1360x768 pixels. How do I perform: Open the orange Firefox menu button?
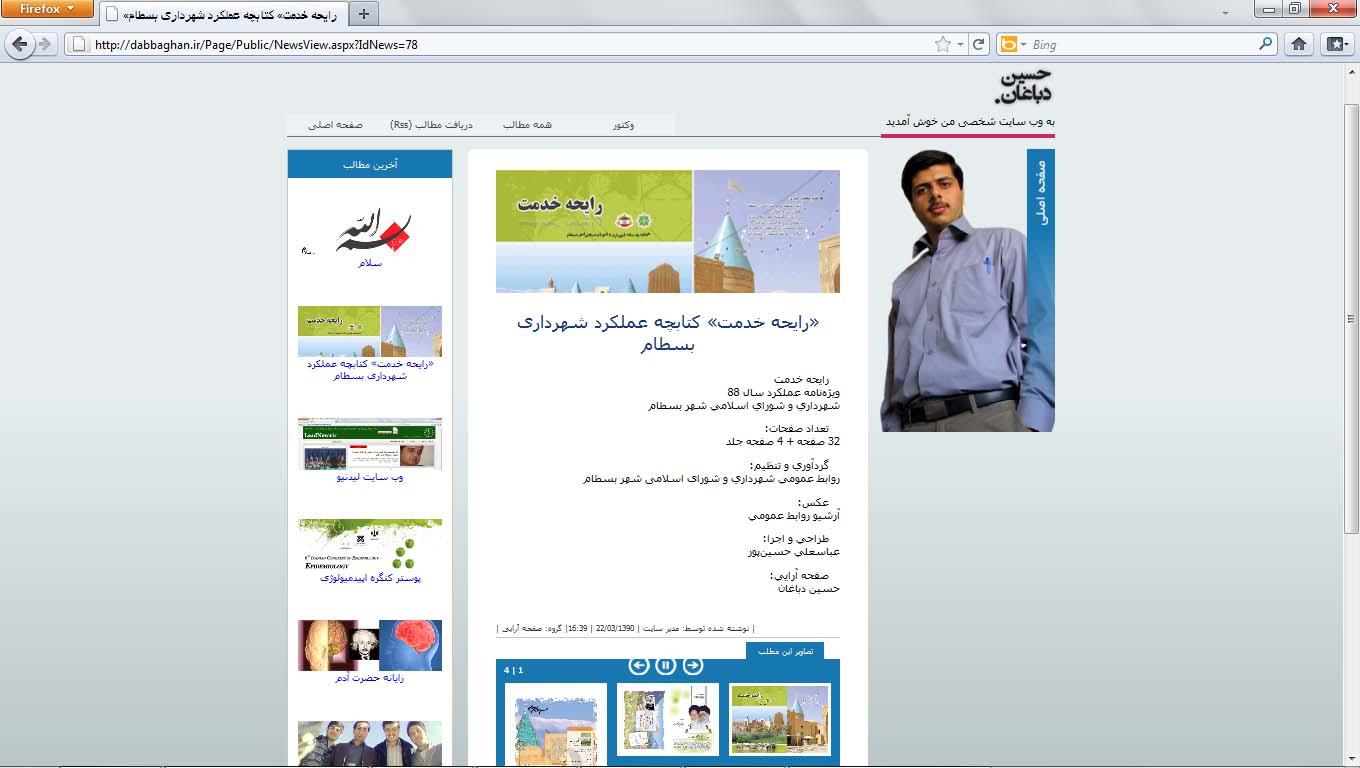[x=47, y=9]
